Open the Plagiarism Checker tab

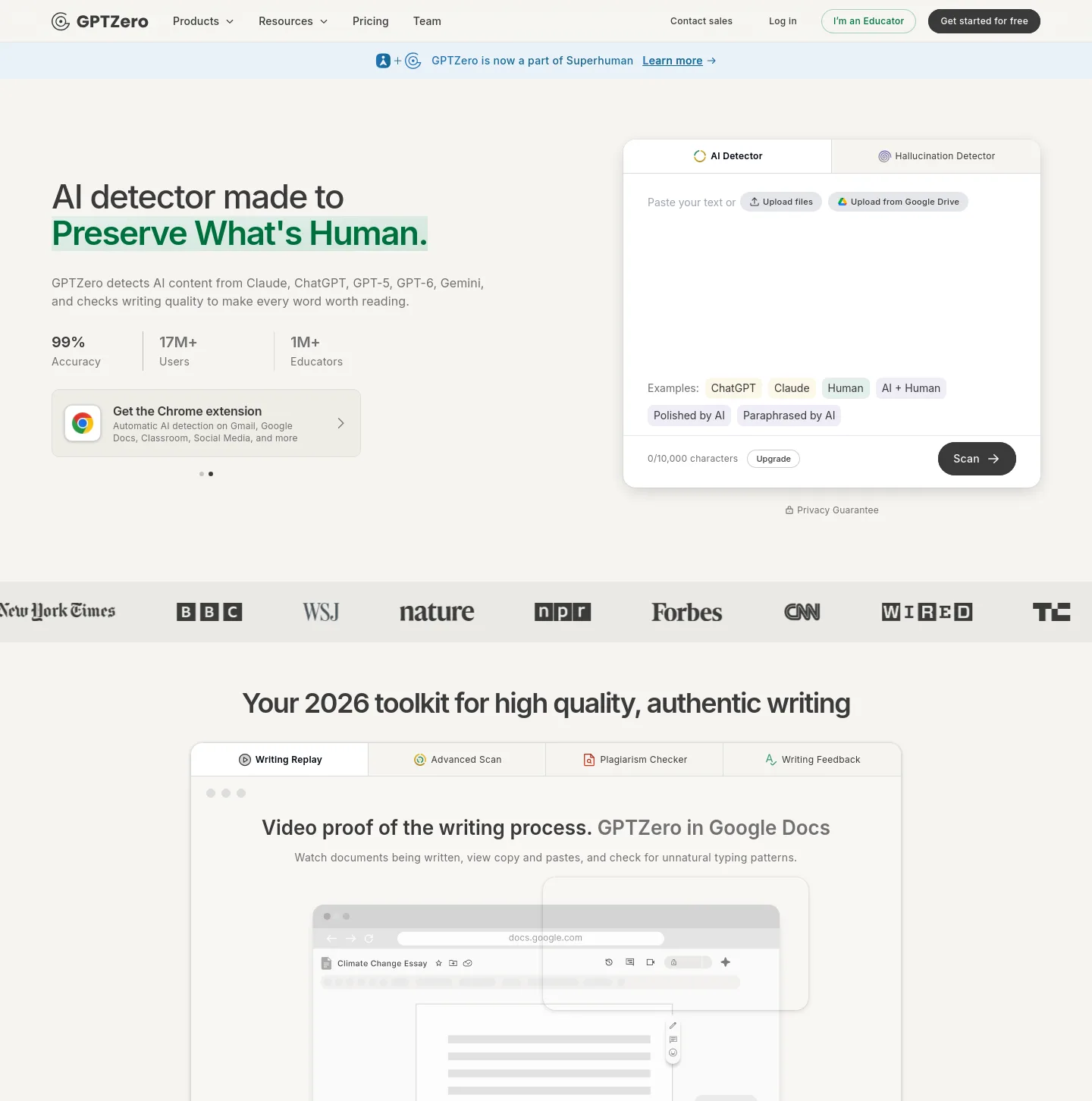[635, 760]
